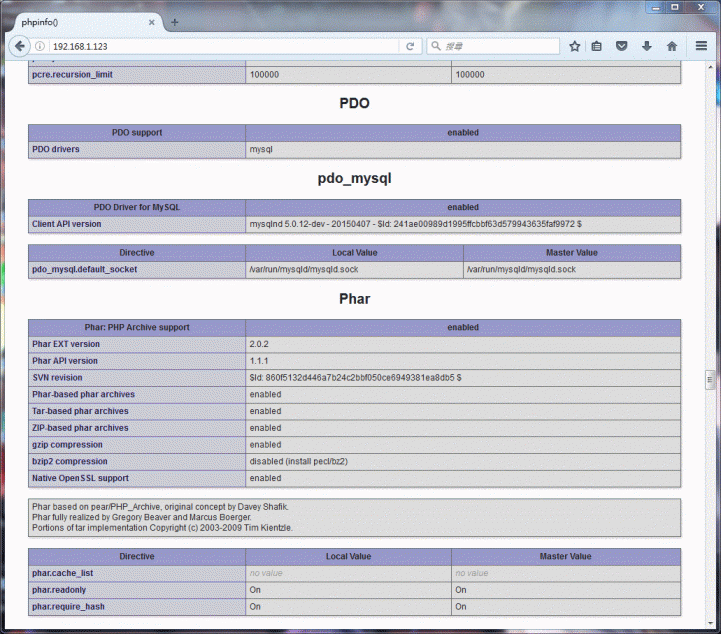Select the SVN revision $Id hash value
Screen dimensions: 721x634
point(355,377)
